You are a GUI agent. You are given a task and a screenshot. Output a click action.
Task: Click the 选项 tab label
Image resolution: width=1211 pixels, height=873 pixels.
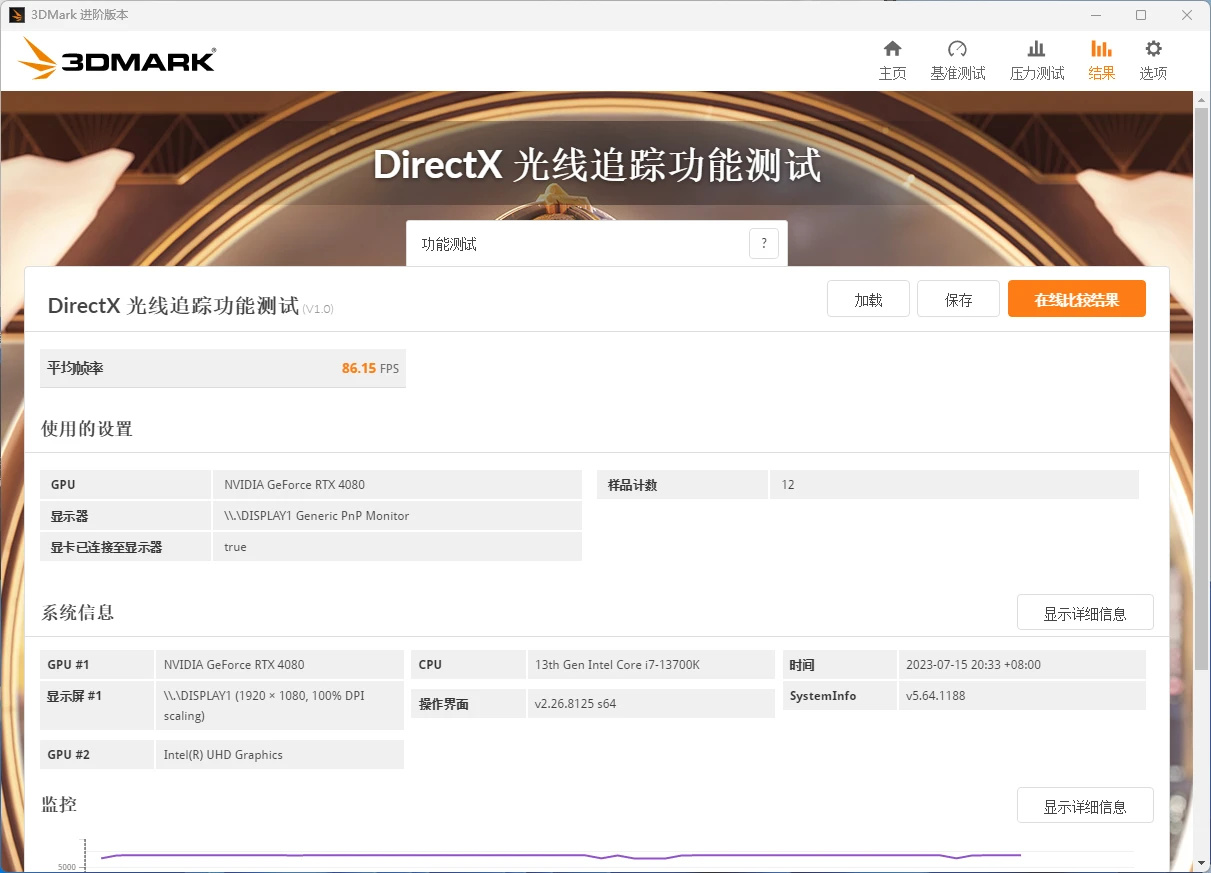coord(1153,73)
